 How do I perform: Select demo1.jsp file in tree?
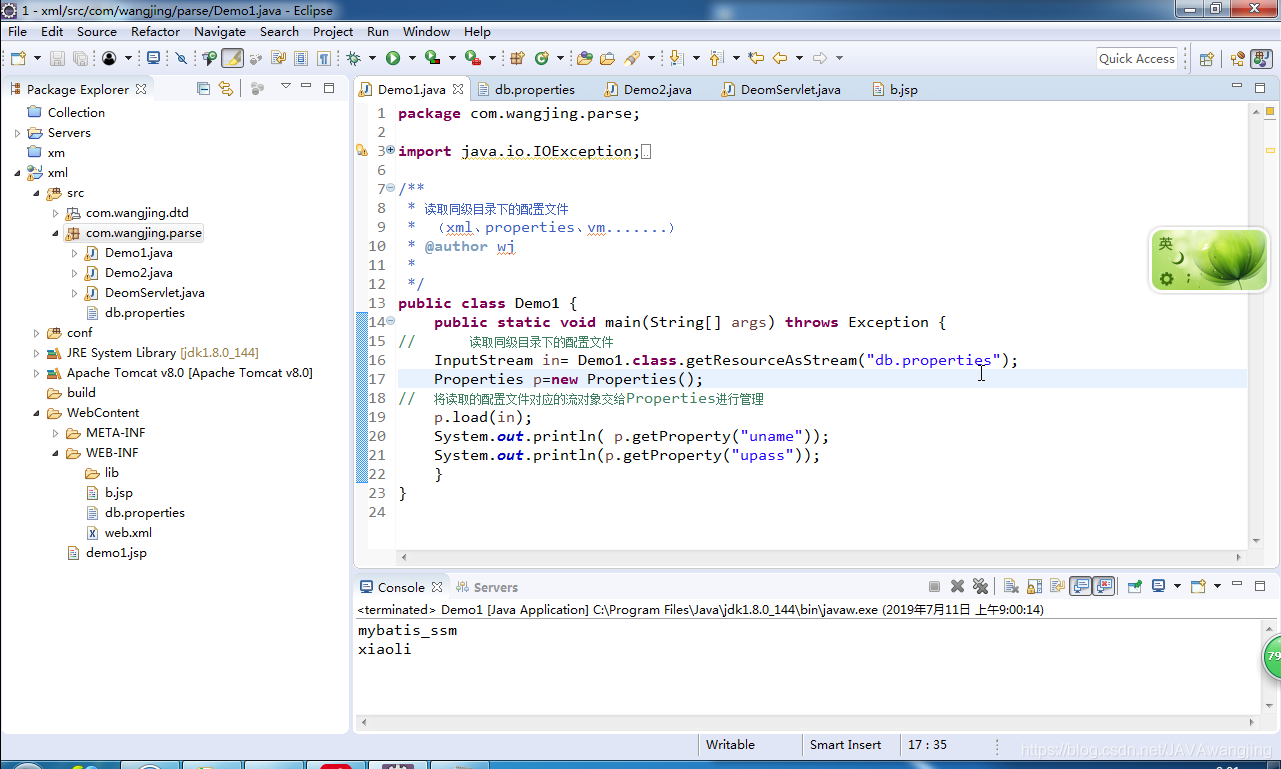coord(116,553)
